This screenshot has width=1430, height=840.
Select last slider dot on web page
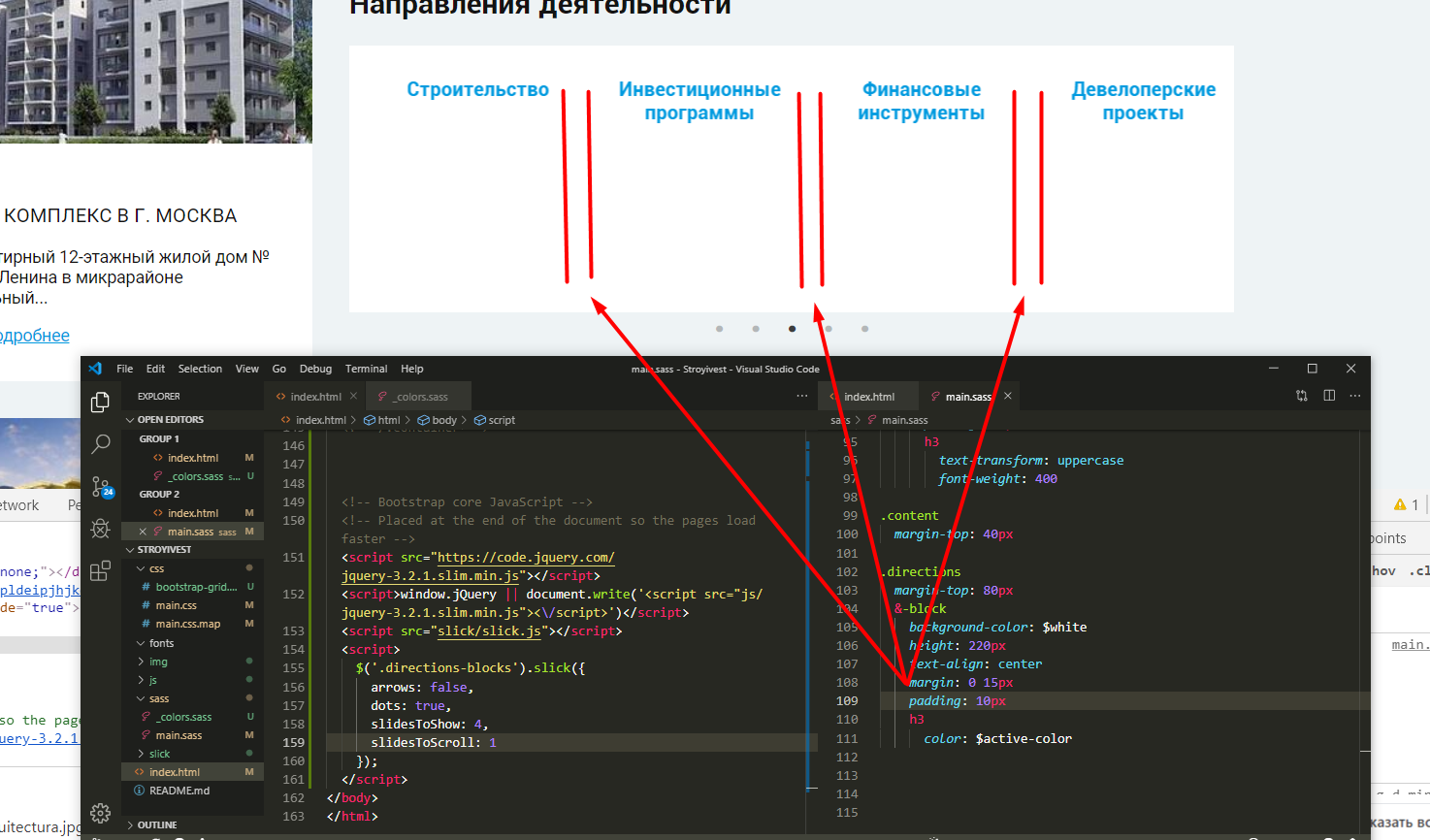864,329
